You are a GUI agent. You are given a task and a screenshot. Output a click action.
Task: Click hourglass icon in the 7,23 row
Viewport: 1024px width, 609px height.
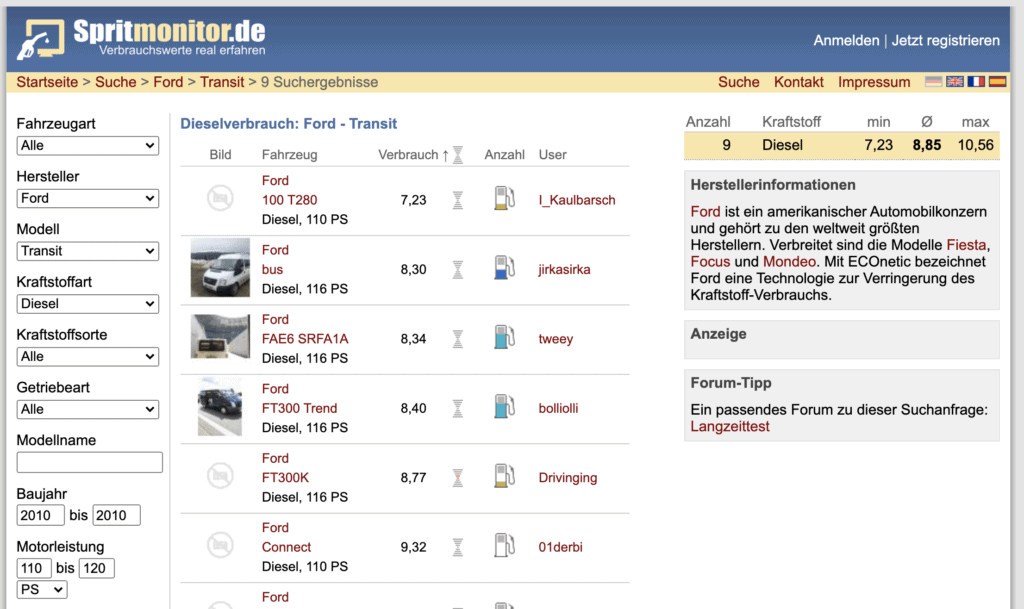(x=458, y=200)
